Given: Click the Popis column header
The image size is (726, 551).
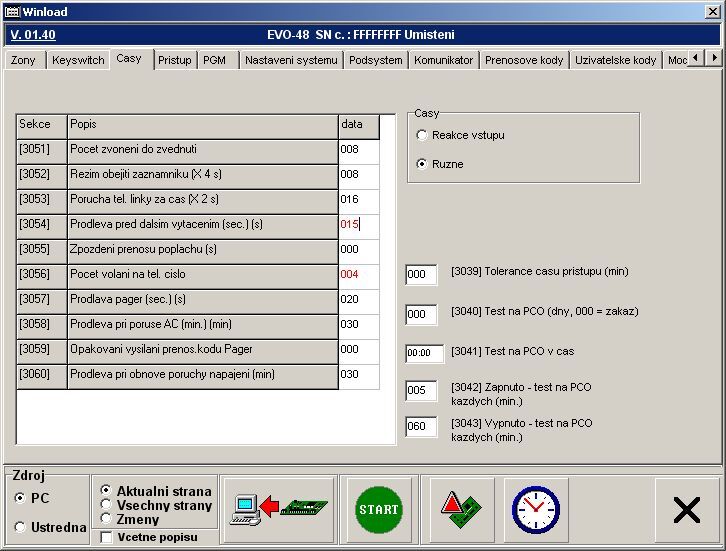Looking at the screenshot, I should (202, 125).
